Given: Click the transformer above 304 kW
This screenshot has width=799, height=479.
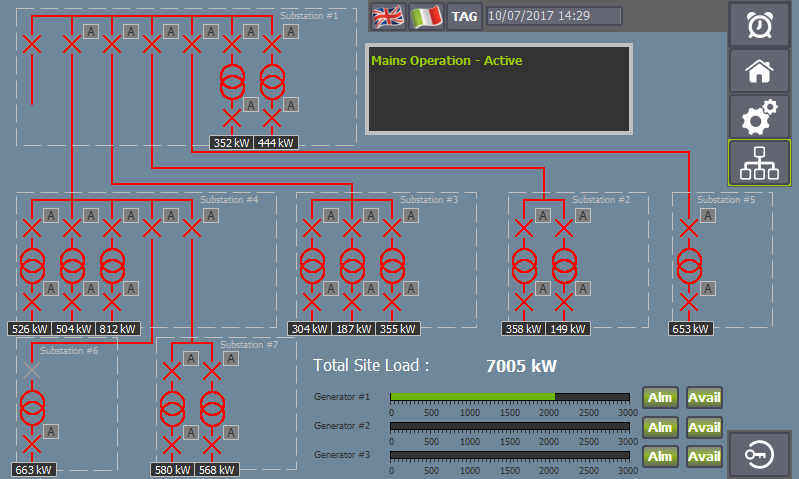Looking at the screenshot, I should 312,265.
